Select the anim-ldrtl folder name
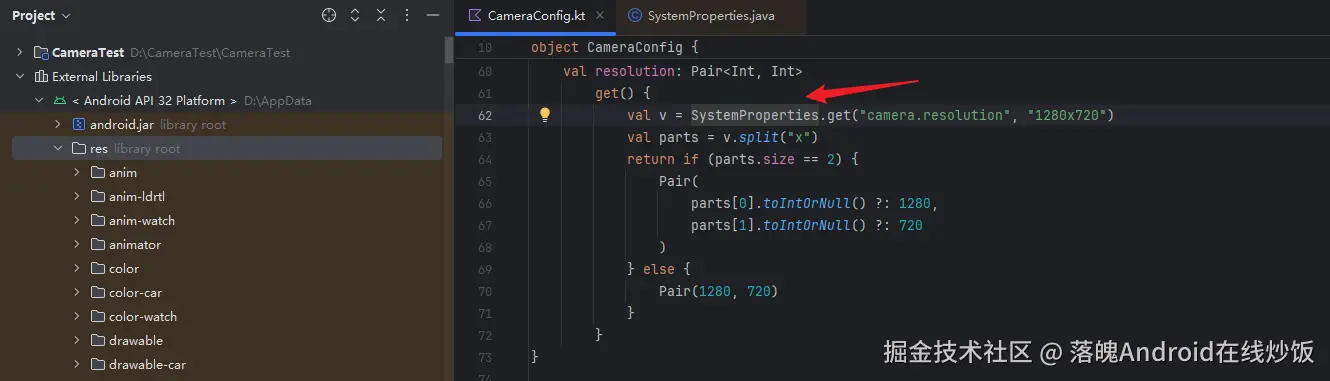1330x381 pixels. pos(137,196)
